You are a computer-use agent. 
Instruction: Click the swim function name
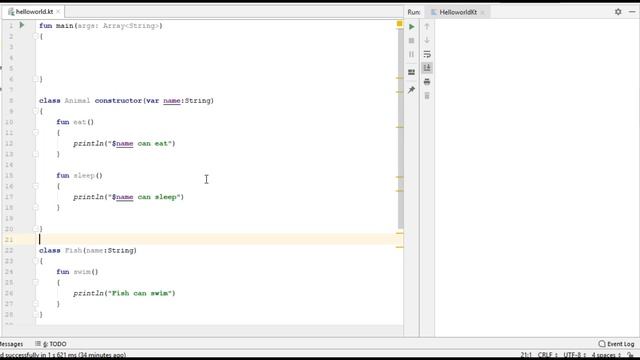[x=82, y=272]
